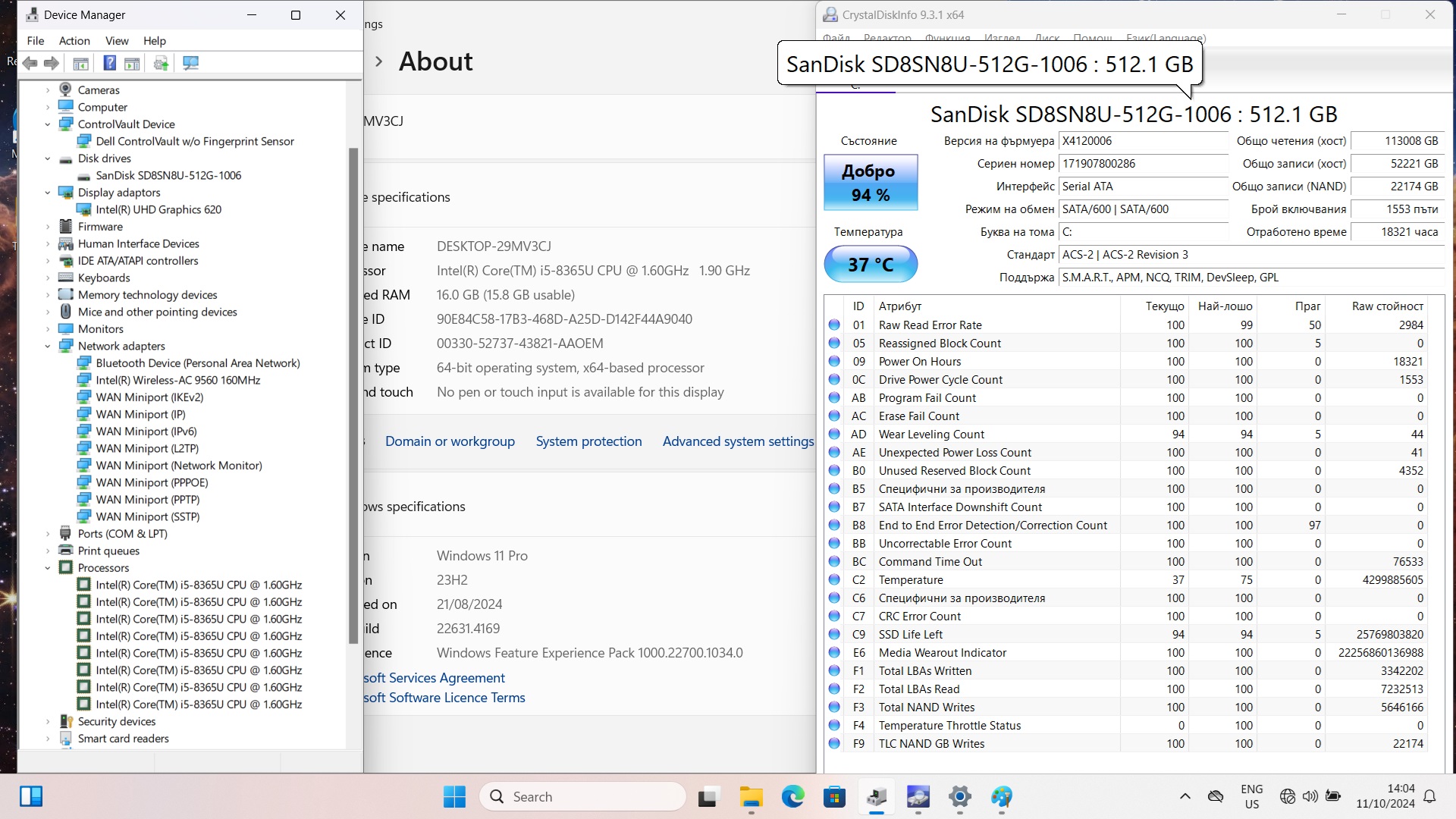This screenshot has height=819, width=1456.
Task: Open the Widgets icon on the taskbar
Action: (x=31, y=796)
